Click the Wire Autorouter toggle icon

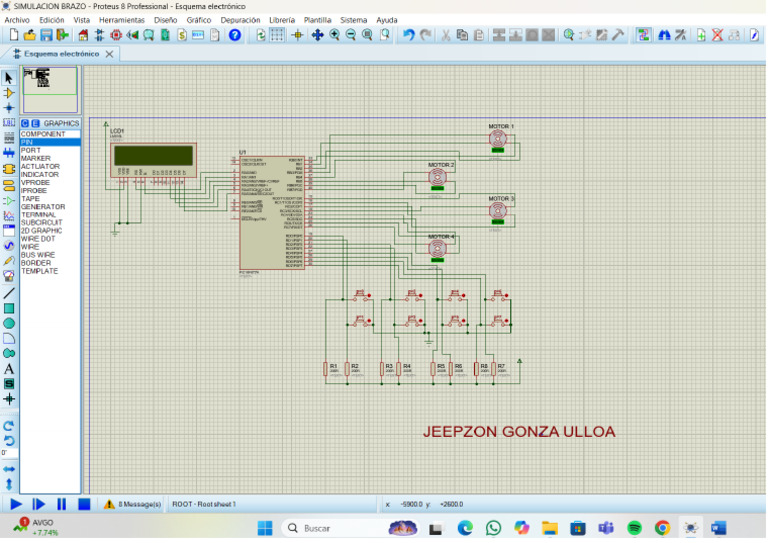coord(643,35)
